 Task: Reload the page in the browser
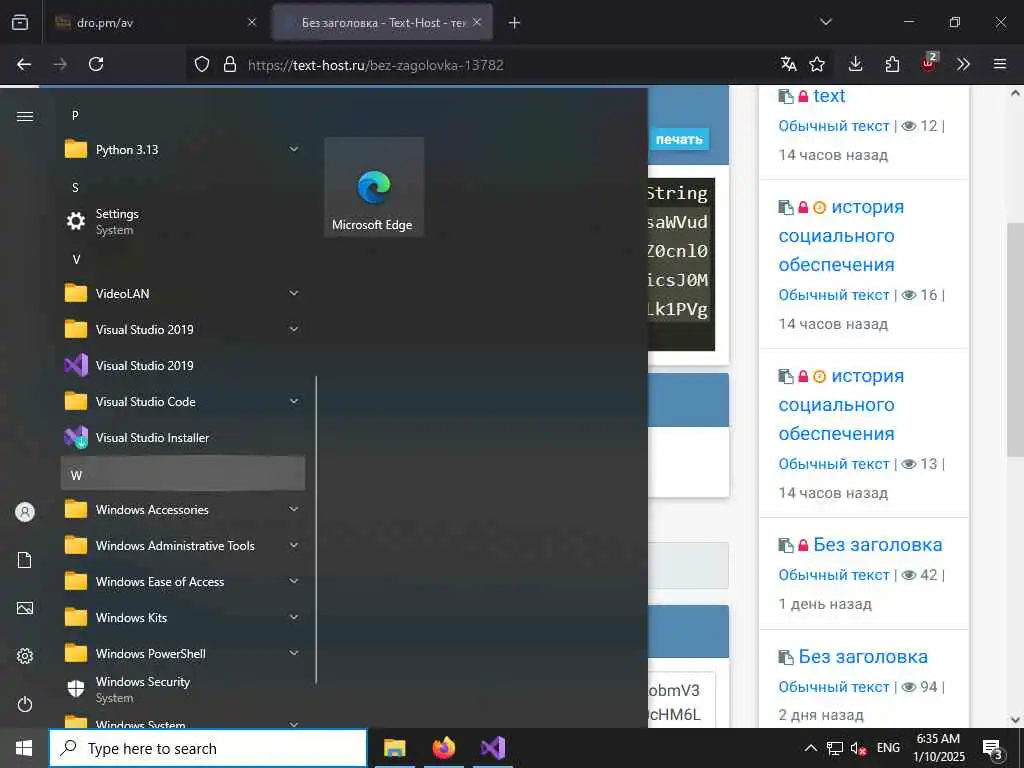96,64
